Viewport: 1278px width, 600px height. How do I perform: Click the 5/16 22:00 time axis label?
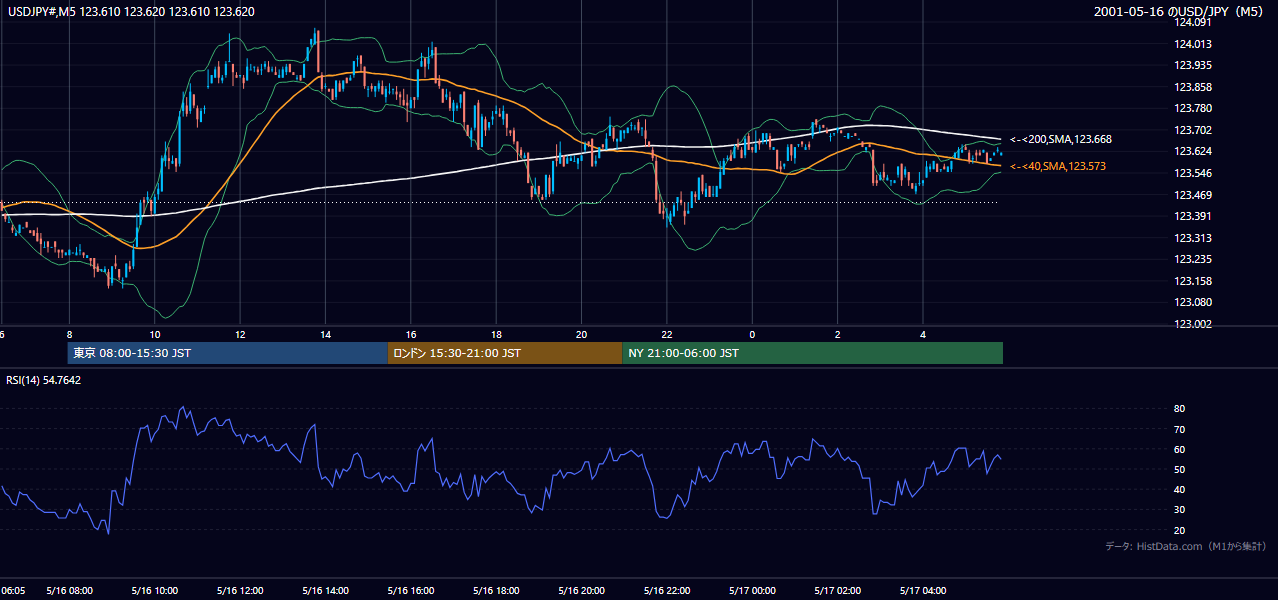[x=667, y=591]
